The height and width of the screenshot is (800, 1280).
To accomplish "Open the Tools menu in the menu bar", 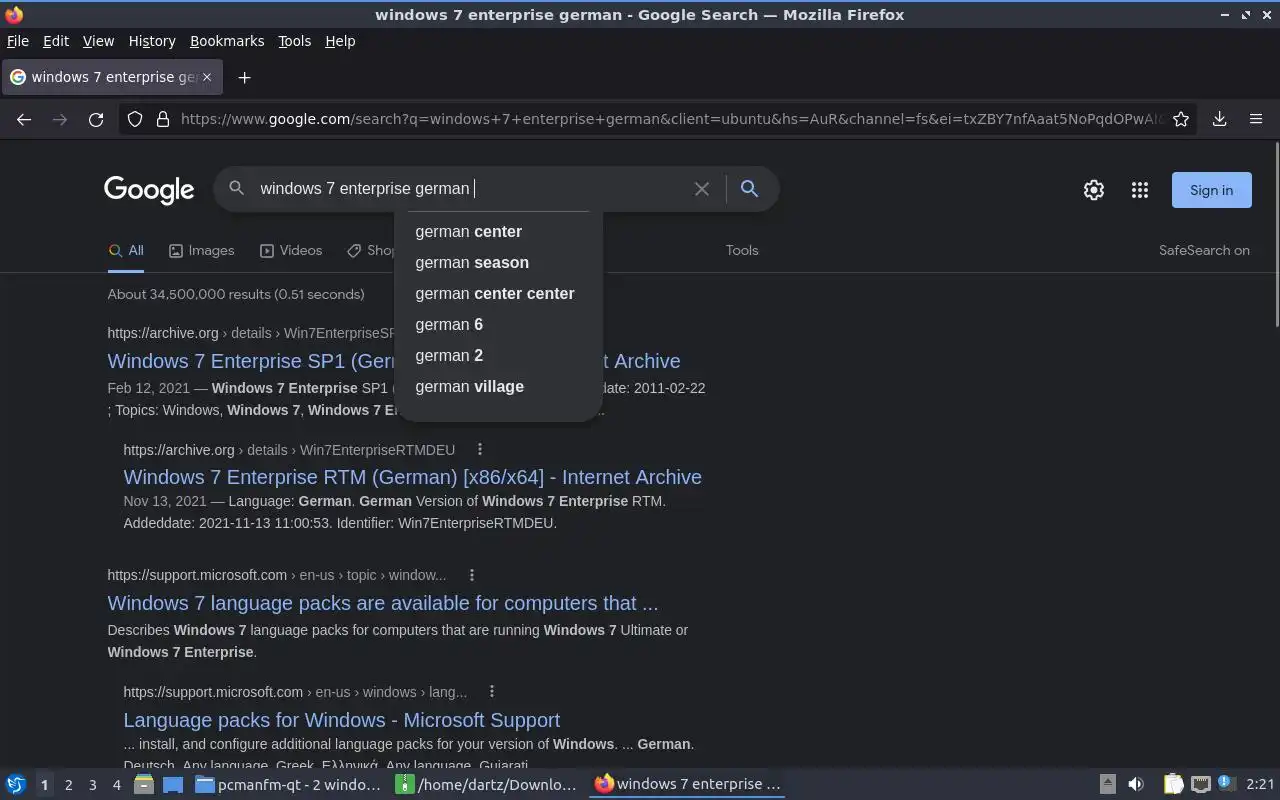I will tap(294, 41).
